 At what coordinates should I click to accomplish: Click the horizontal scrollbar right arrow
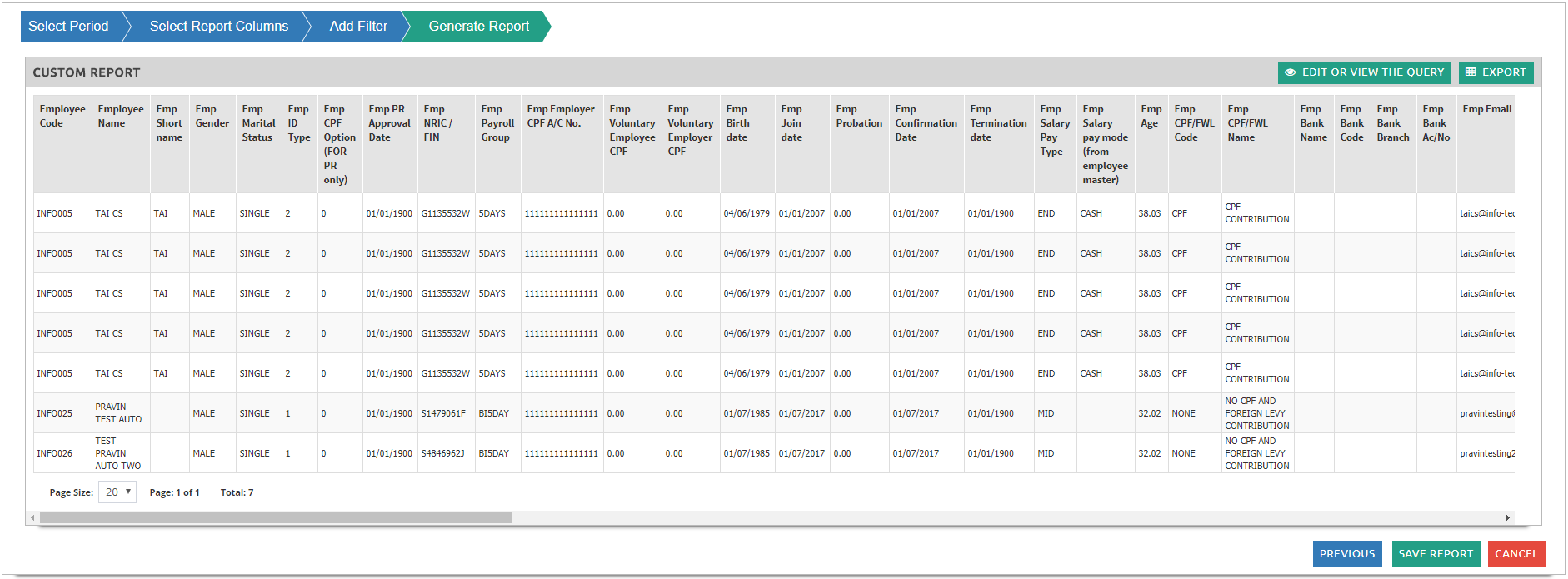click(x=1507, y=518)
